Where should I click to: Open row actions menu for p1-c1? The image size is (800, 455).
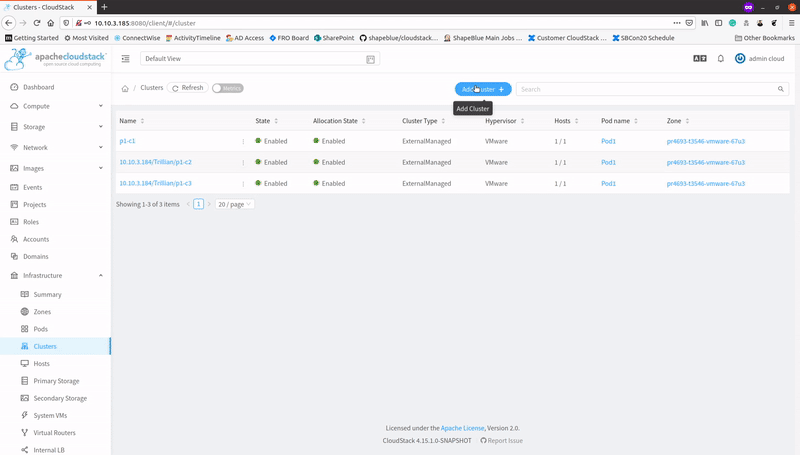[243, 141]
